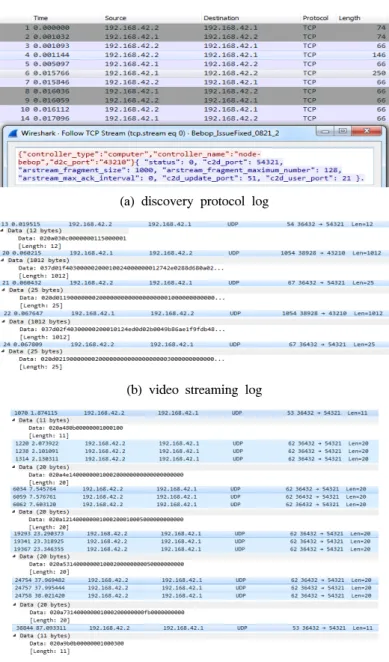Image resolution: width=389 pixels, height=662 pixels.
Task: Sort packets by the Time column header
Action: (x=41, y=18)
